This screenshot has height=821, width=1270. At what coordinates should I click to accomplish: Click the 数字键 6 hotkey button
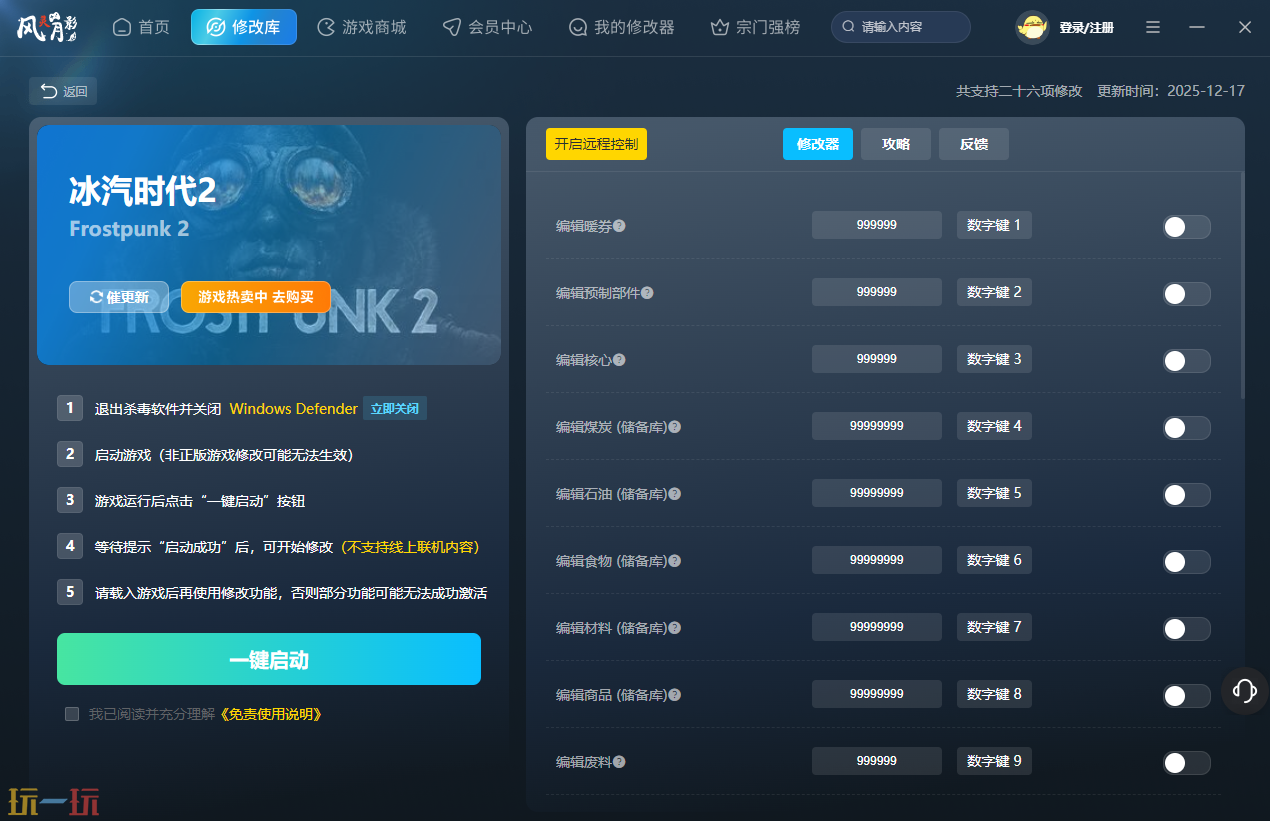pos(994,560)
